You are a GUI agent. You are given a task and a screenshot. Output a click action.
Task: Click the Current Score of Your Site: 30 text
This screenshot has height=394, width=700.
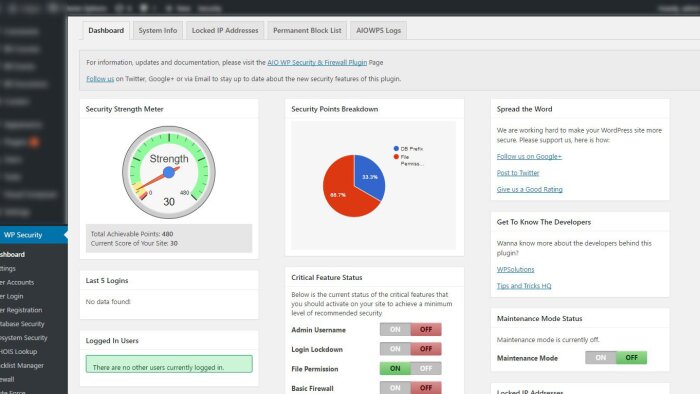click(134, 244)
